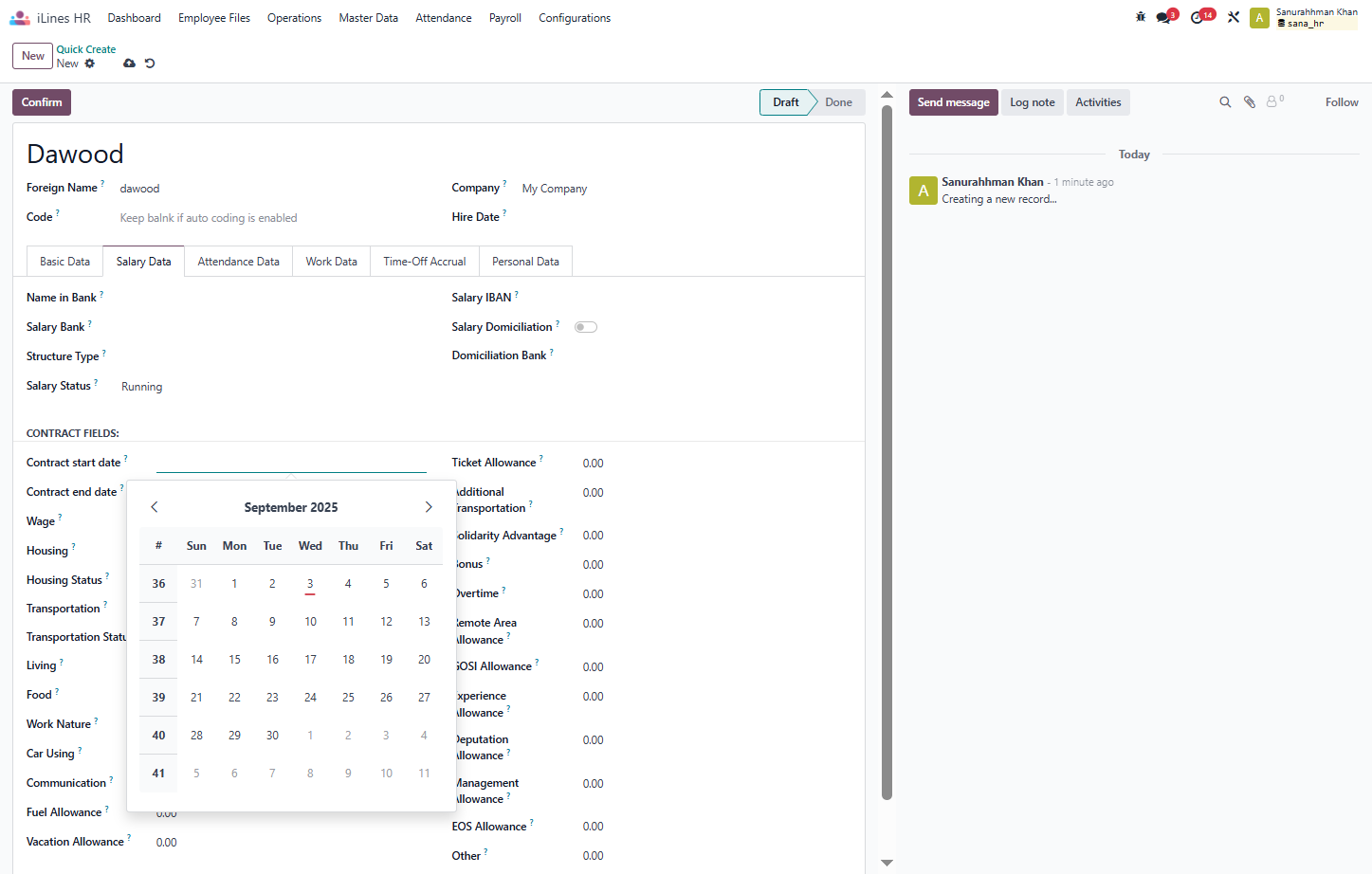Image resolution: width=1372 pixels, height=874 pixels.
Task: Toggle the Salary Domiciliation switch
Action: [586, 327]
